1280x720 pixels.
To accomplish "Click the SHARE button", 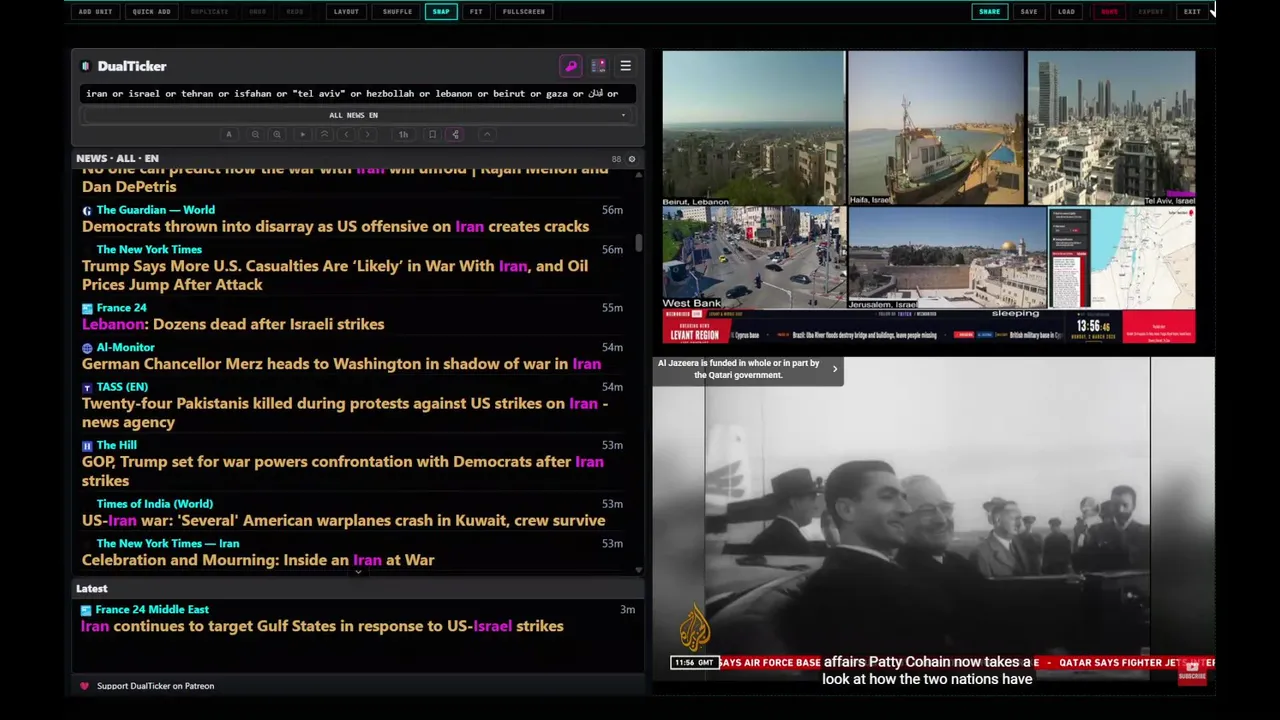I will 989,12.
